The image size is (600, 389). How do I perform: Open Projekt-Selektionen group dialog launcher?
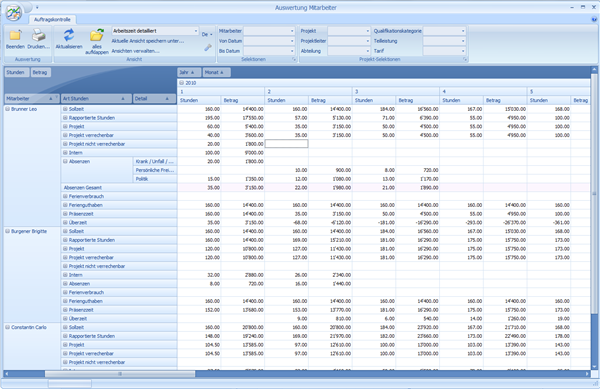(x=465, y=59)
